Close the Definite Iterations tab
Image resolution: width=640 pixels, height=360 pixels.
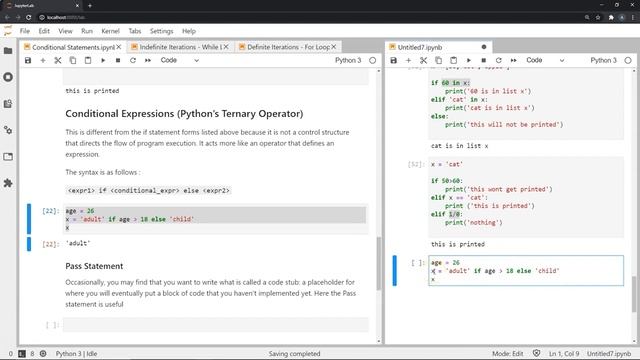tap(334, 47)
